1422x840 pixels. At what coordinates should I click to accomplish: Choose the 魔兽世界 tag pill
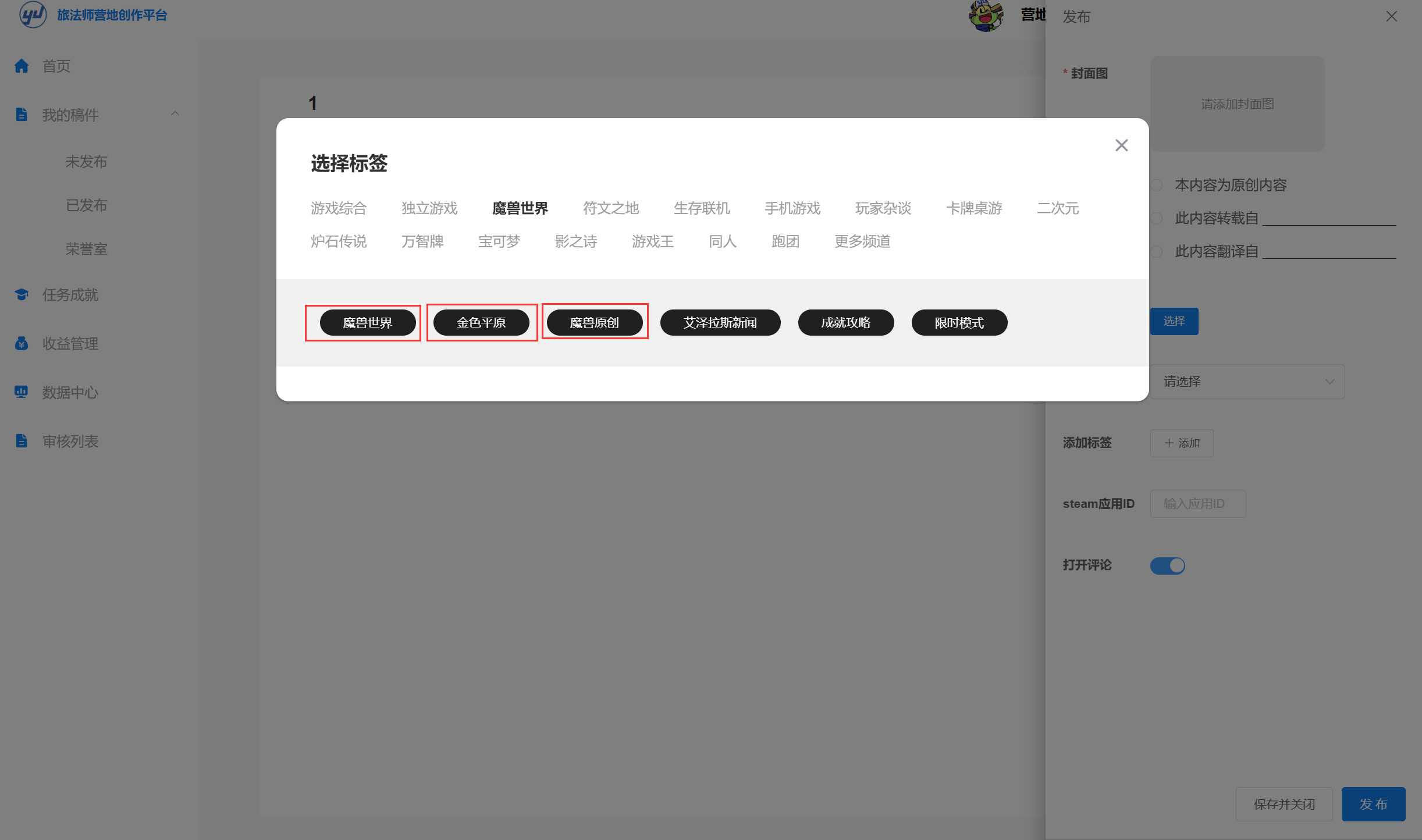coord(368,322)
